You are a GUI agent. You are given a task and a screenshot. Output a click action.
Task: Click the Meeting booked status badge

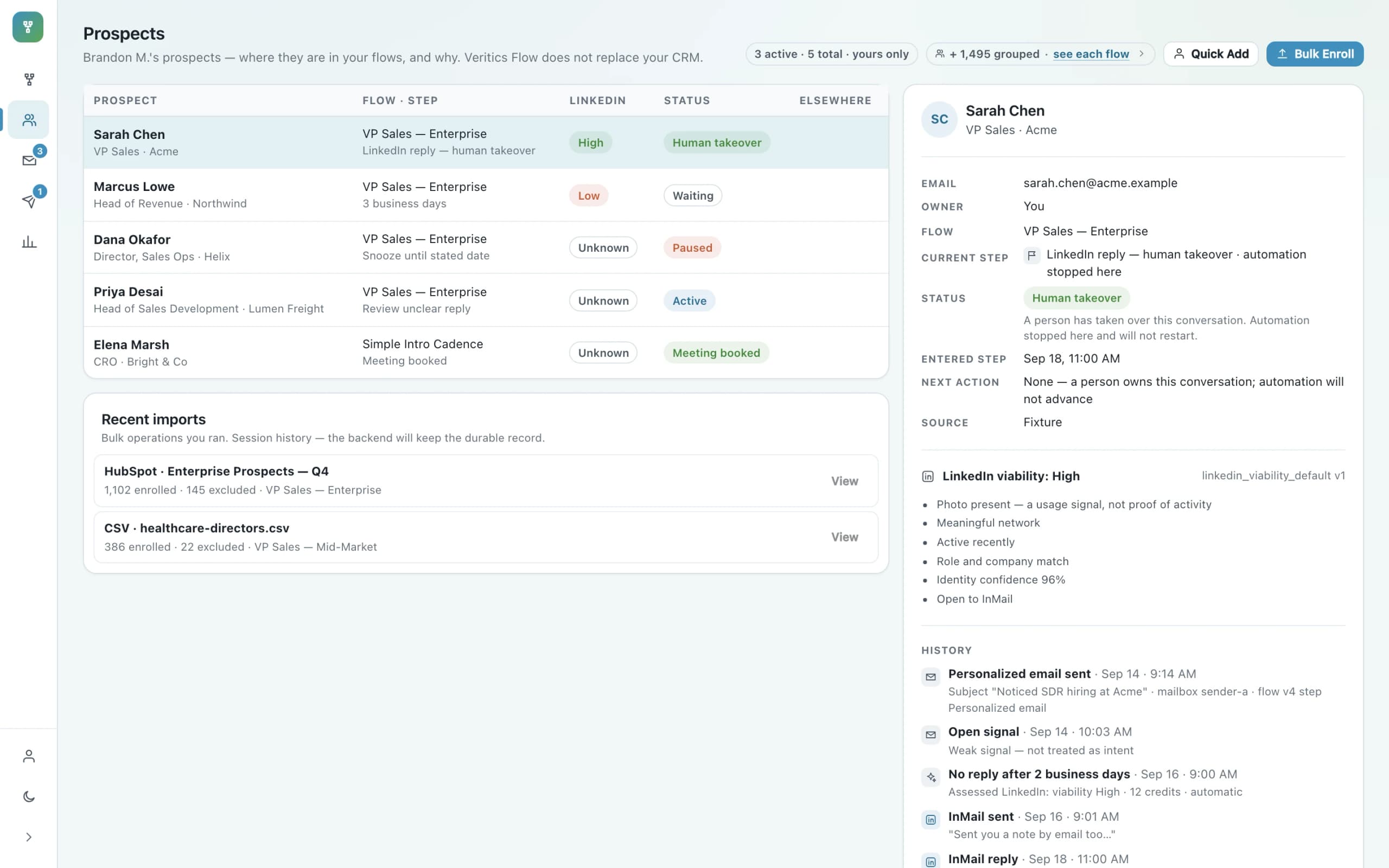click(716, 353)
